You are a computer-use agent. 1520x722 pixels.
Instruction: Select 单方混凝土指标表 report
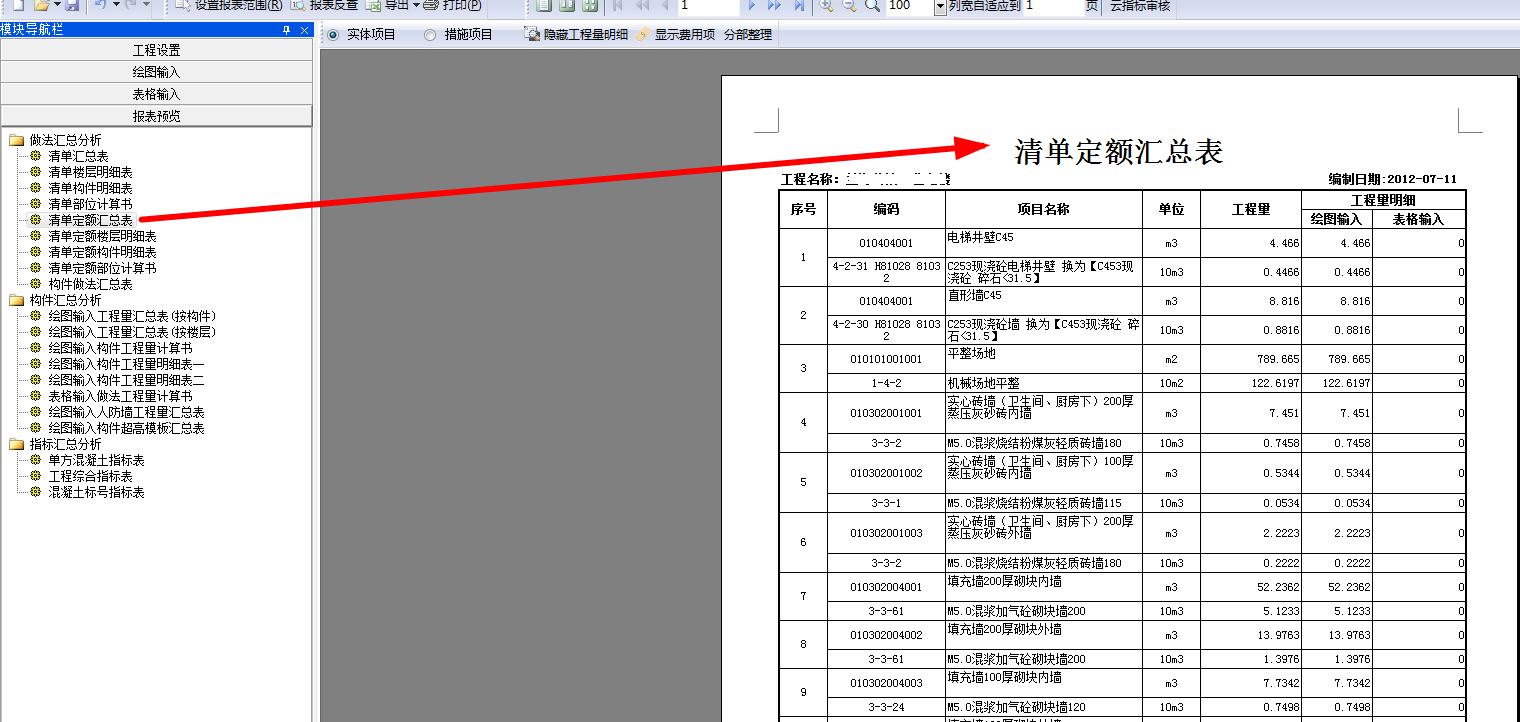(x=96, y=460)
